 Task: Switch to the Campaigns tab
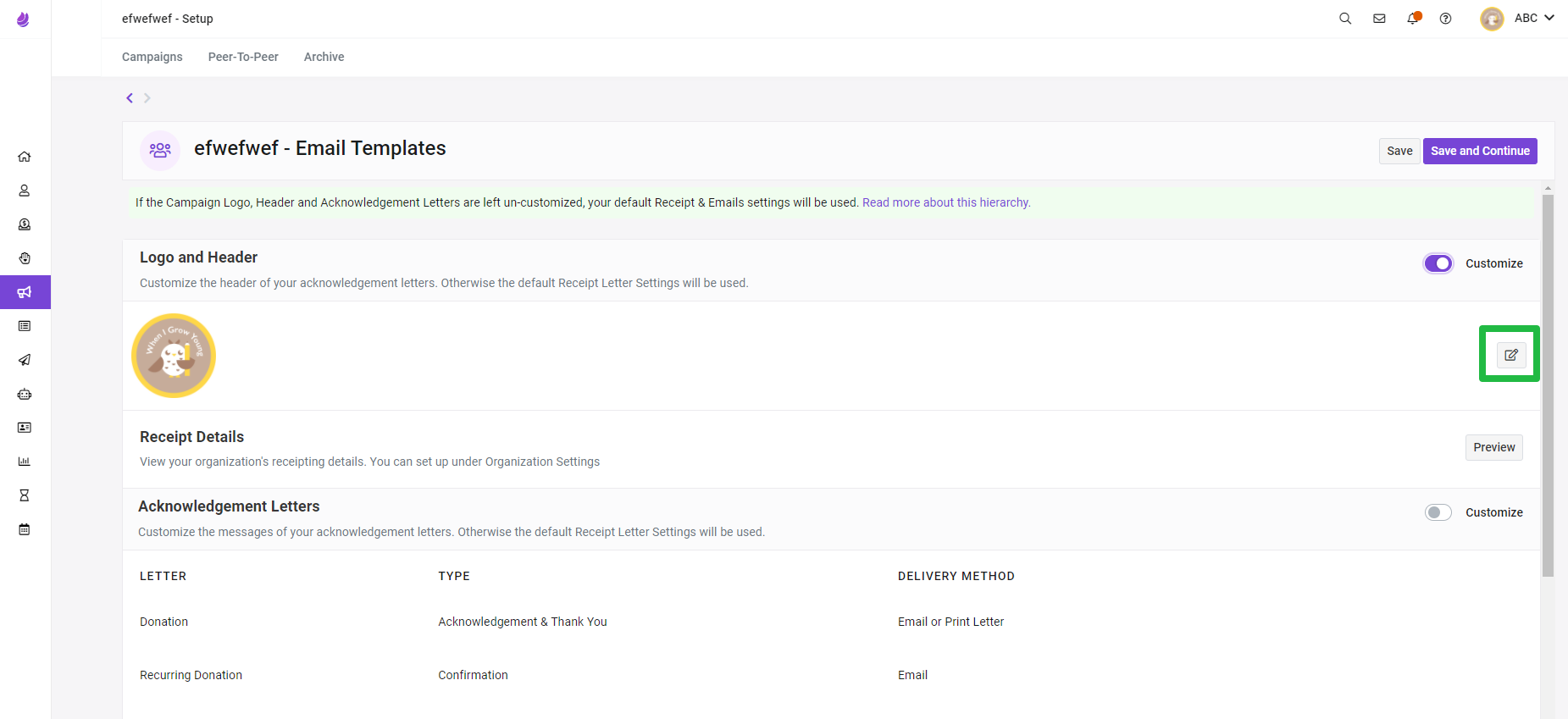[152, 57]
